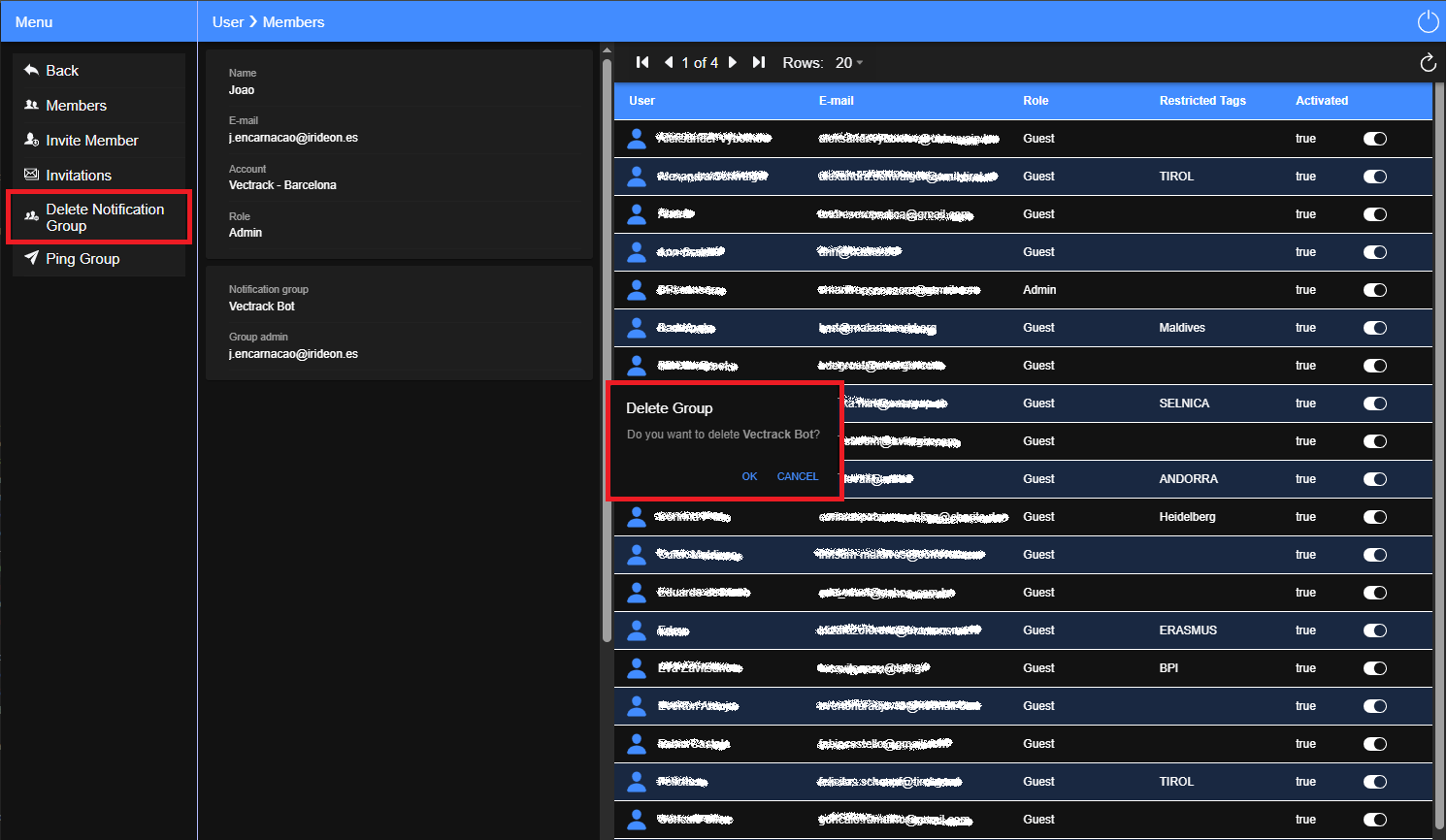Click user avatar icon in the BPI row
Image resolution: width=1447 pixels, height=840 pixels.
(637, 668)
